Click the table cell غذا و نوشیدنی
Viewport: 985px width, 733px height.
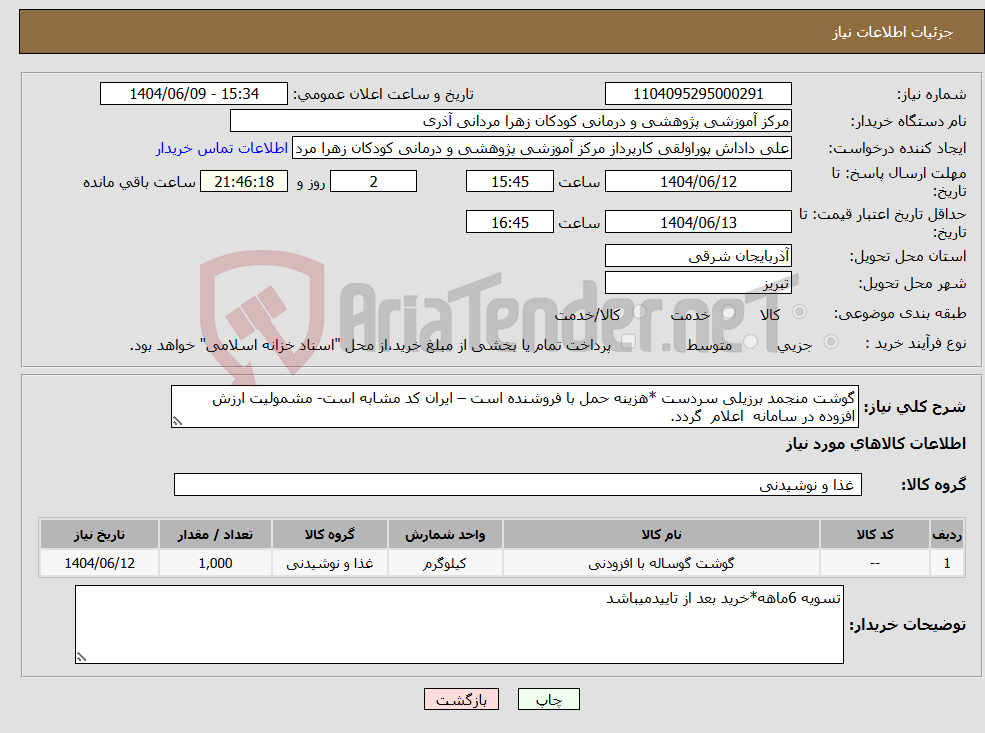coord(329,563)
